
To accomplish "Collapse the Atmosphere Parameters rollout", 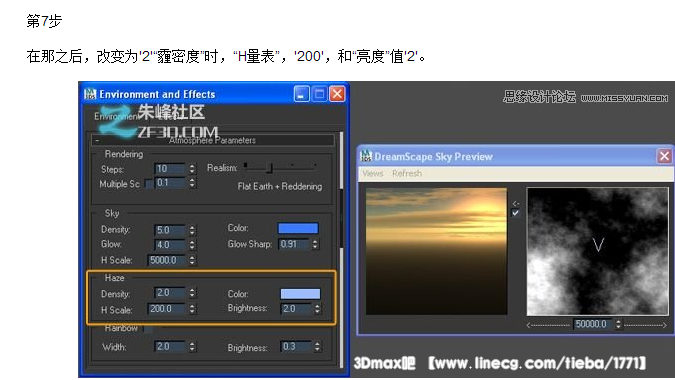I will [213, 140].
